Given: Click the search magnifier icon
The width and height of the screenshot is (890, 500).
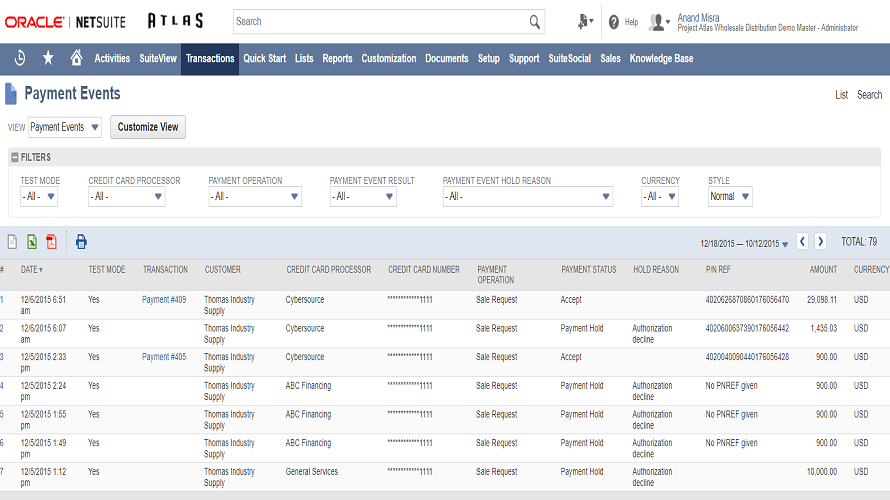Looking at the screenshot, I should coord(535,22).
